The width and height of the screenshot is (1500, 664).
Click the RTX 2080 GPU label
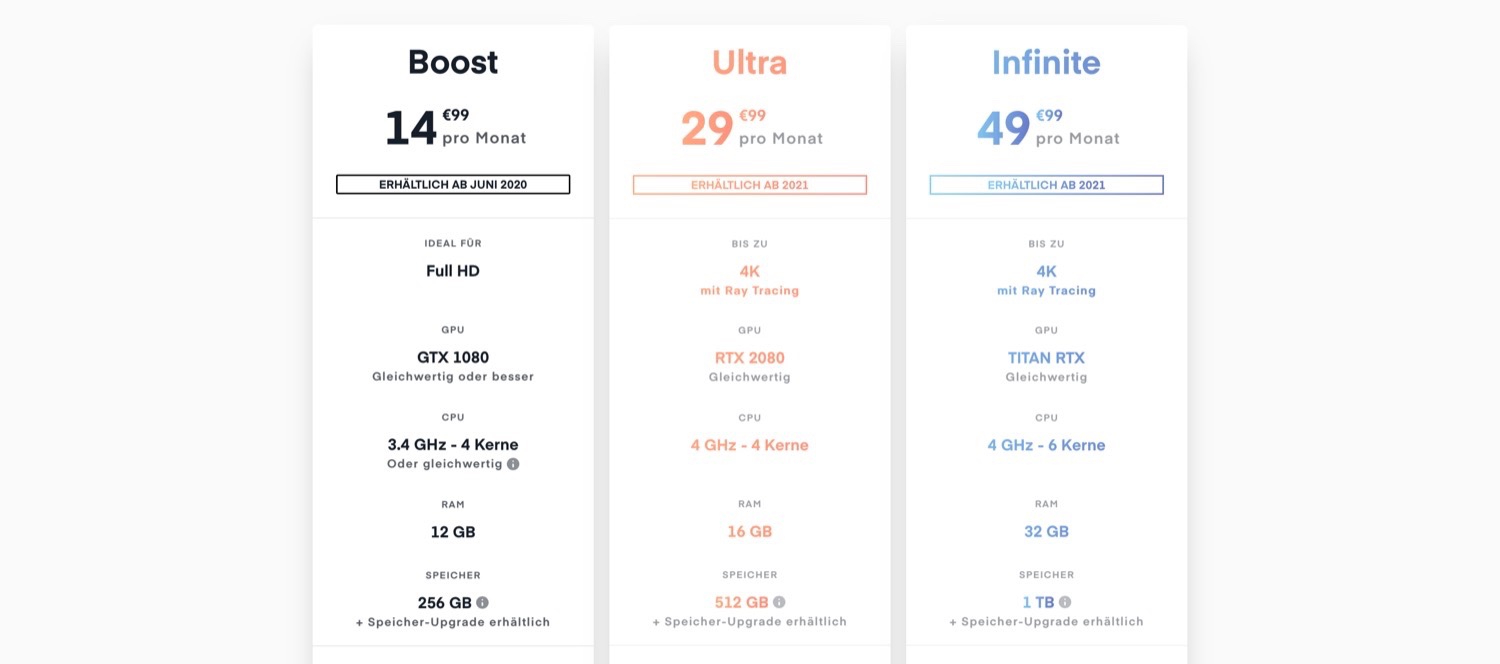749,357
